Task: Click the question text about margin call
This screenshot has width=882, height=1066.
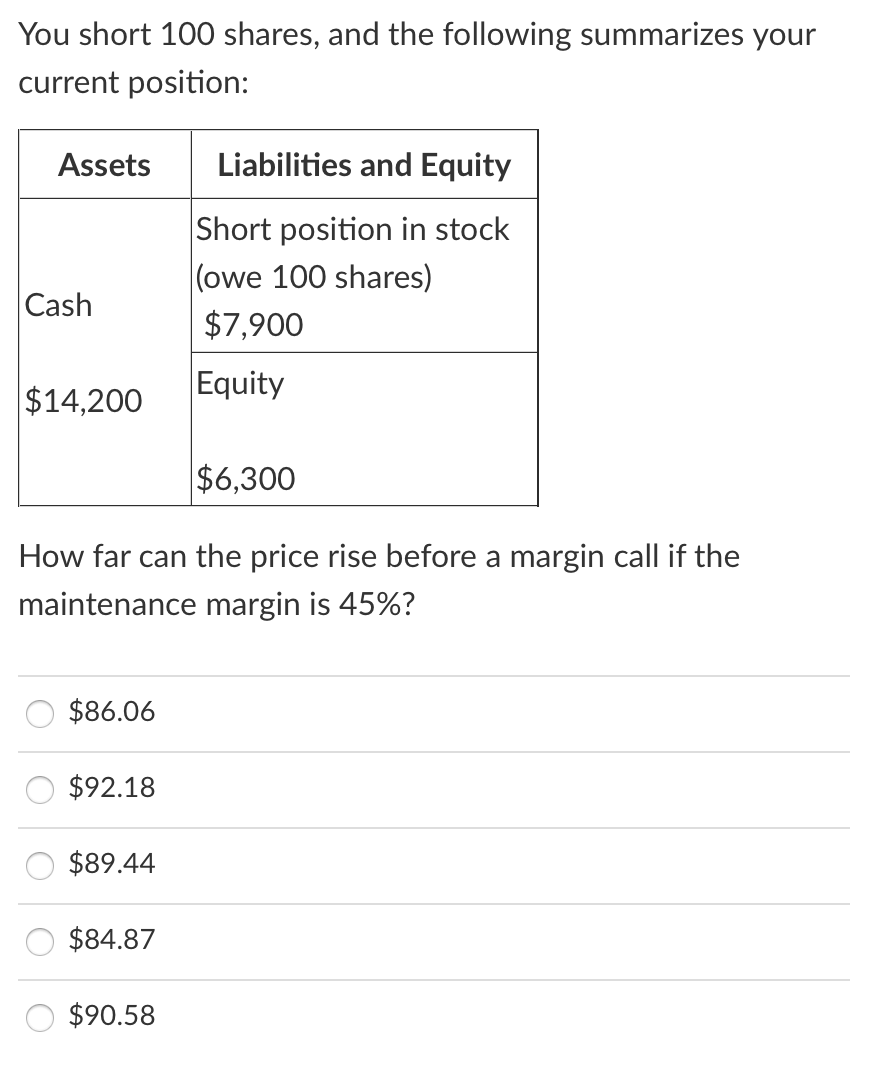Action: click(x=380, y=580)
